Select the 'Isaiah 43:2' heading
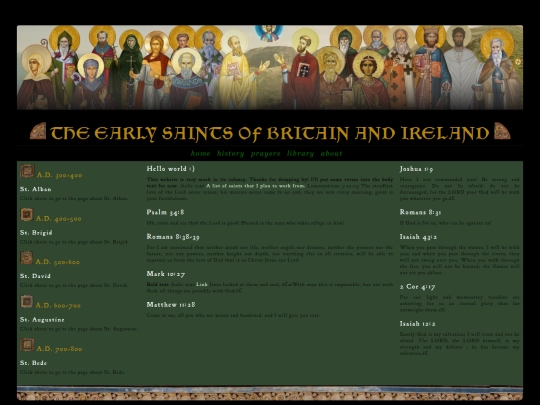Screen dimensions: 540x405 (x=418, y=237)
